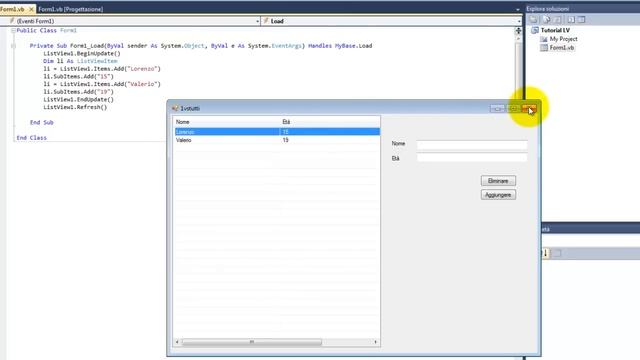The image size is (640, 360).
Task: Click View Code icon in Solution Explorer
Action: (x=571, y=20)
